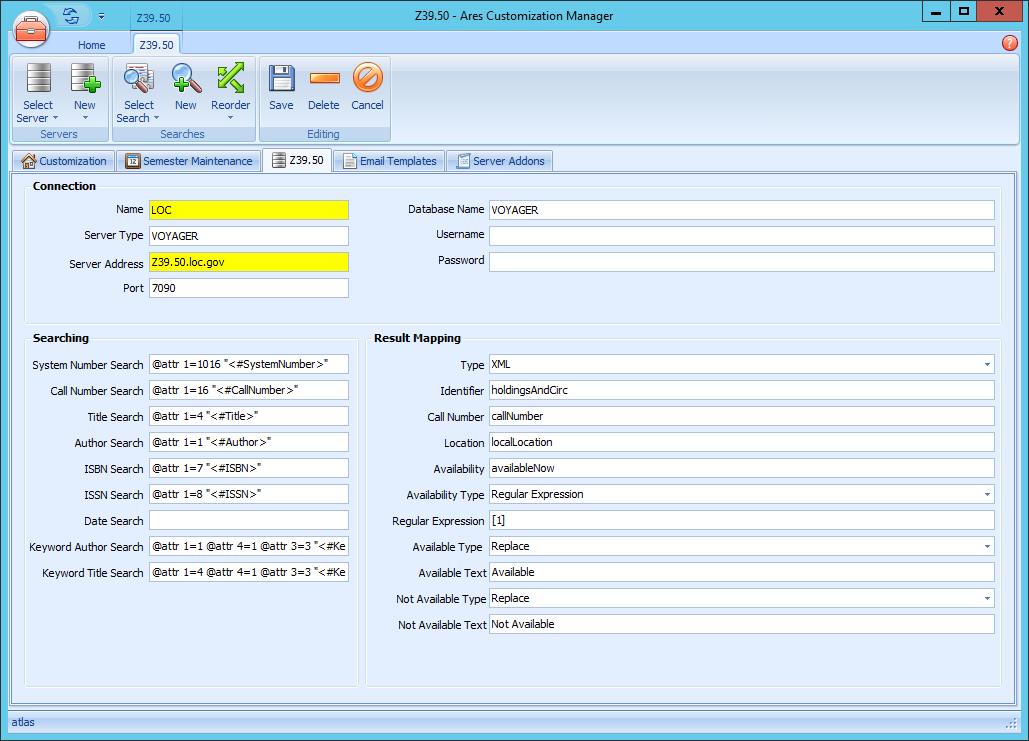Open the Server Addons tab
Viewport: 1029px width, 741px height.
click(499, 160)
